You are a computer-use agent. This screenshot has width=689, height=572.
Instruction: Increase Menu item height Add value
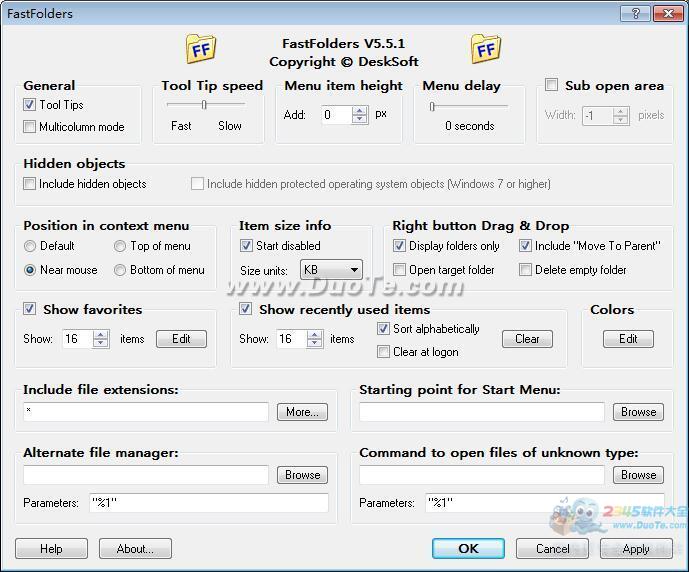(360, 111)
